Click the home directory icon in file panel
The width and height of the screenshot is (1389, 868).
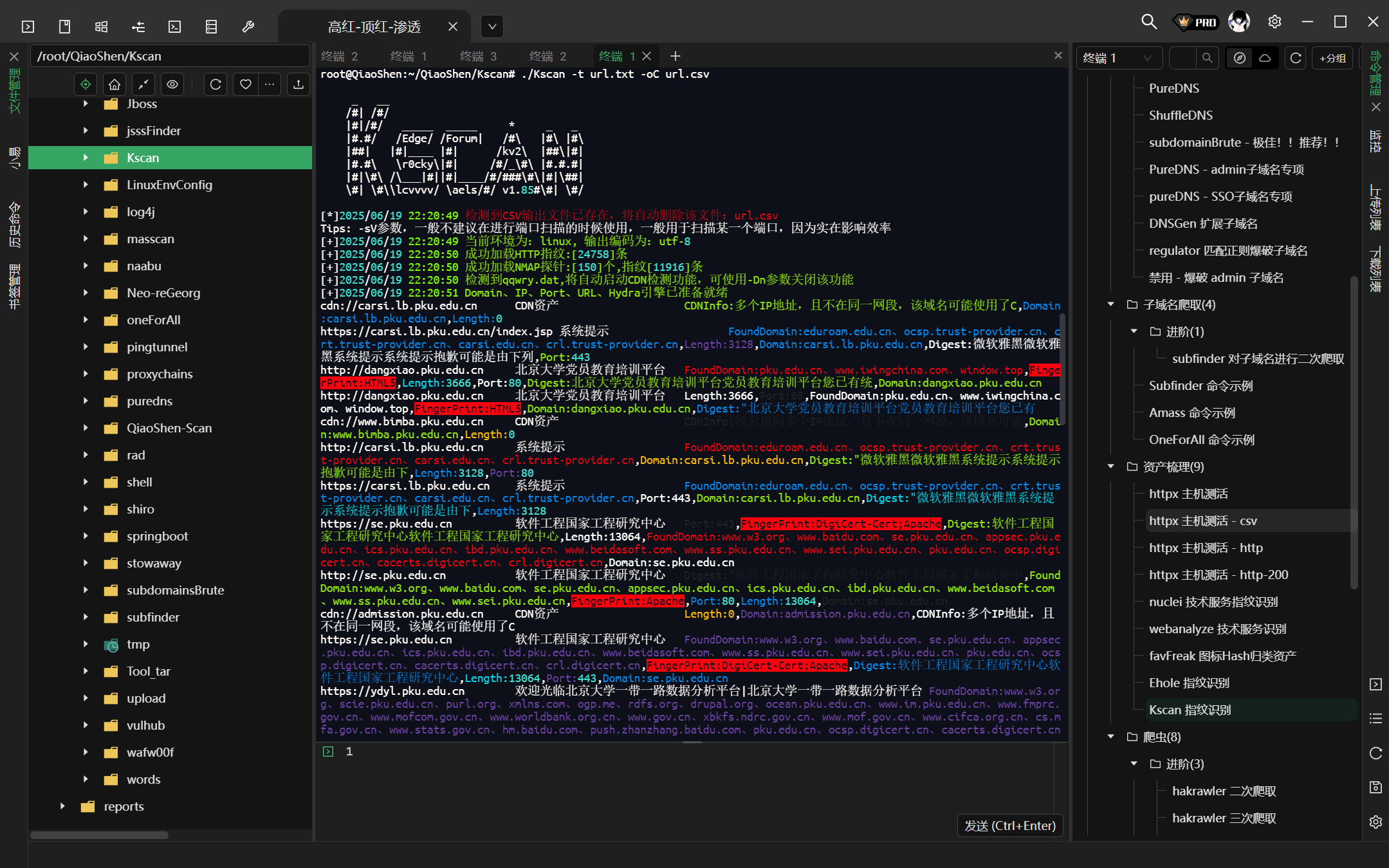(x=115, y=84)
